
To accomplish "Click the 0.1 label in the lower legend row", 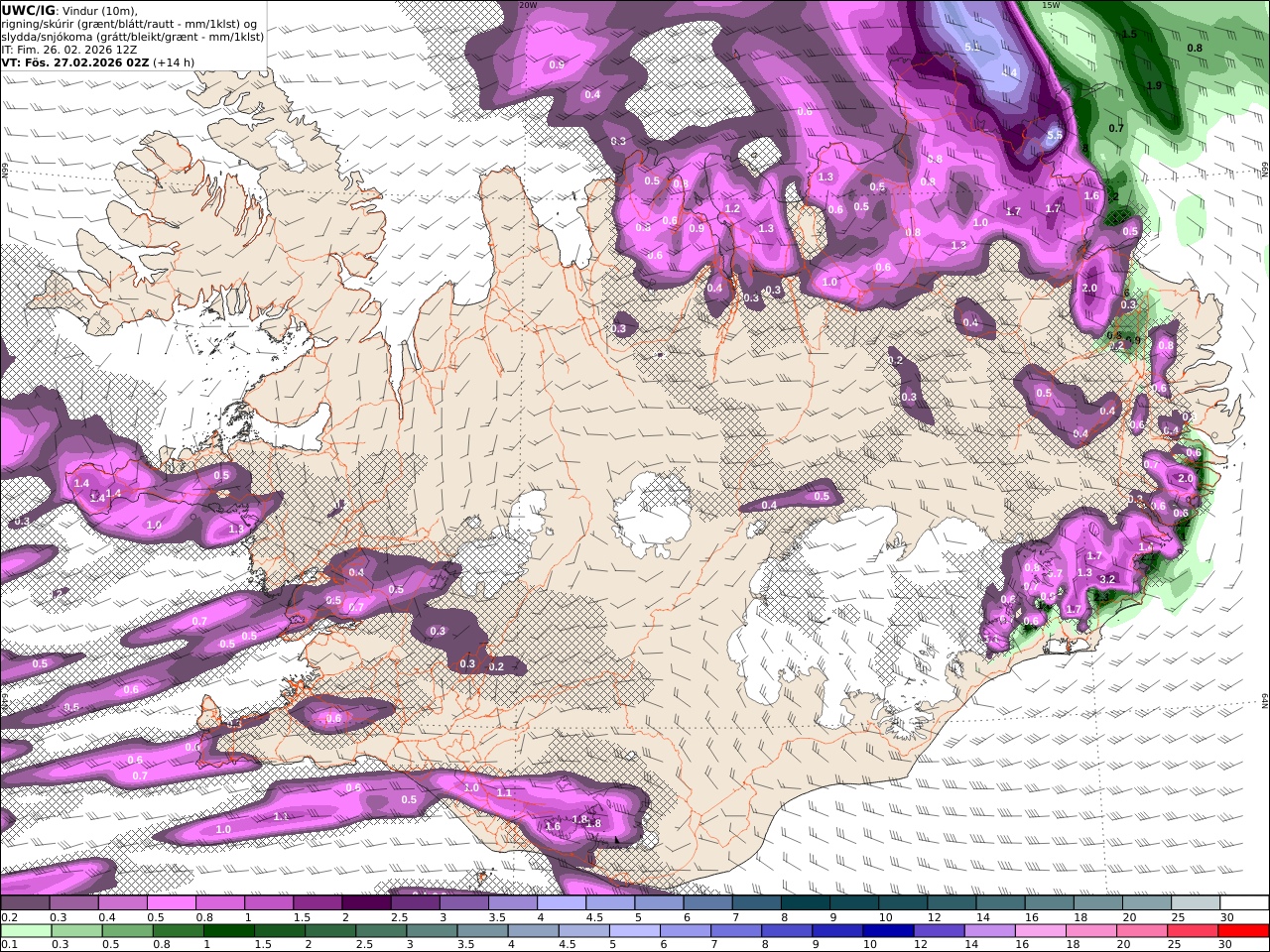I will coord(9,945).
